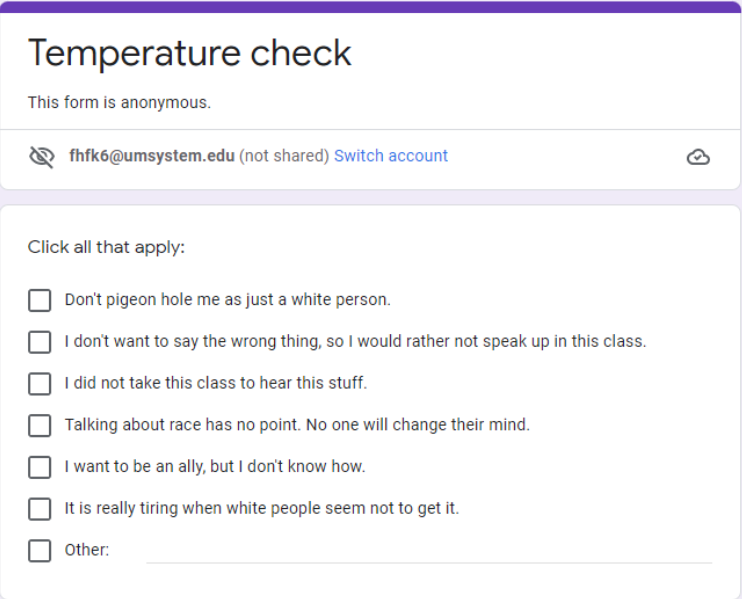Screen dimensions: 742x599
Task: Open the Switch account link
Action: coord(391,156)
